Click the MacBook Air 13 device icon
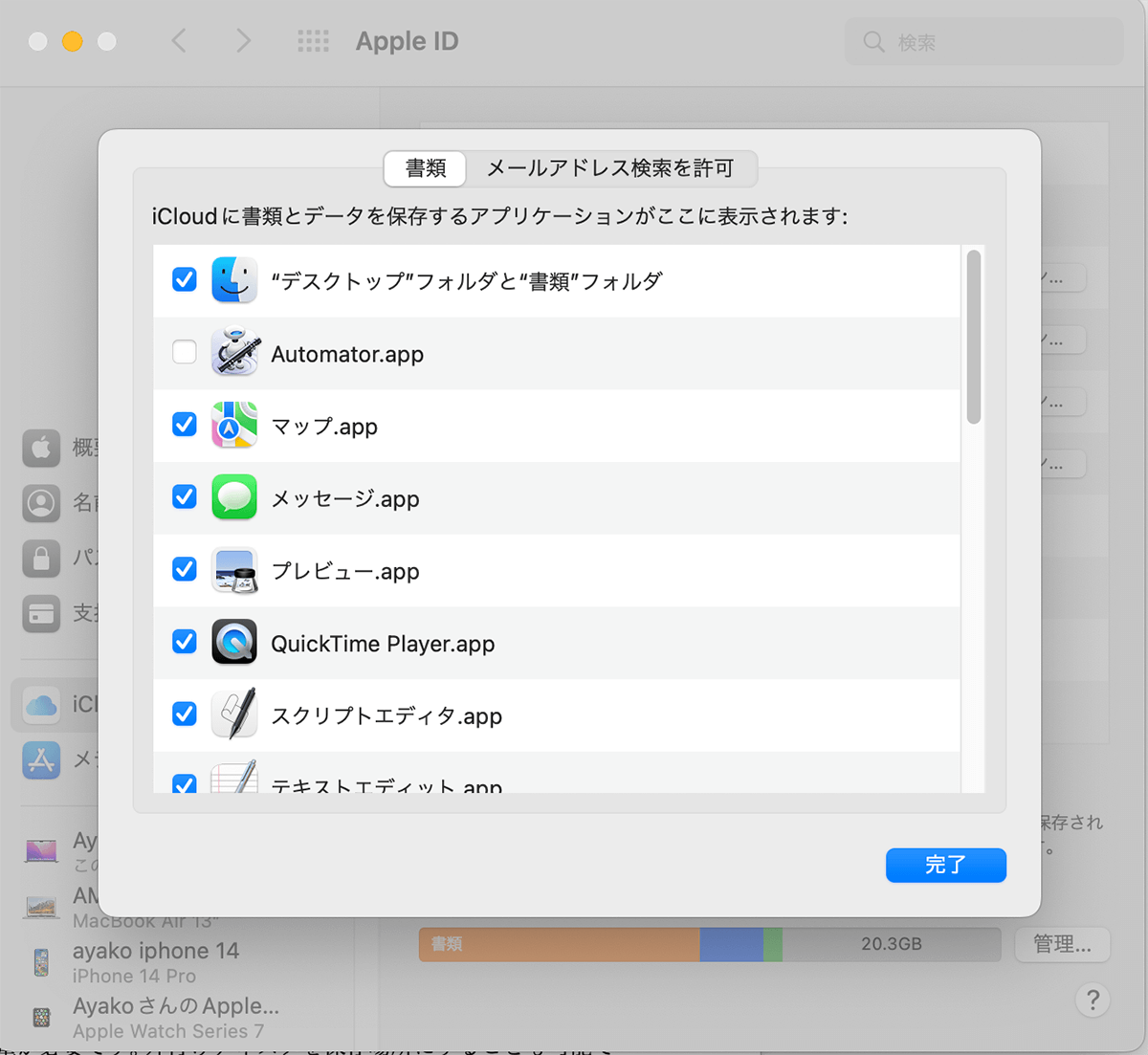Screen dimensions: 1148x1055 41,906
